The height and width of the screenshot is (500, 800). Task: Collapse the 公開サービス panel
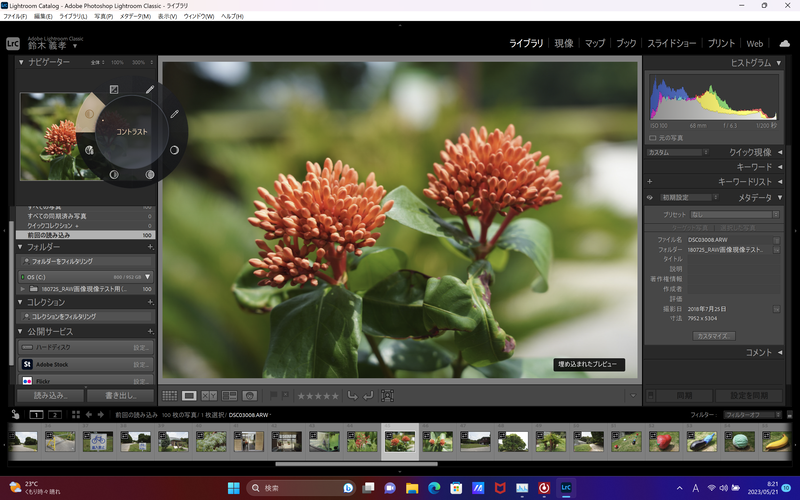coord(20,332)
